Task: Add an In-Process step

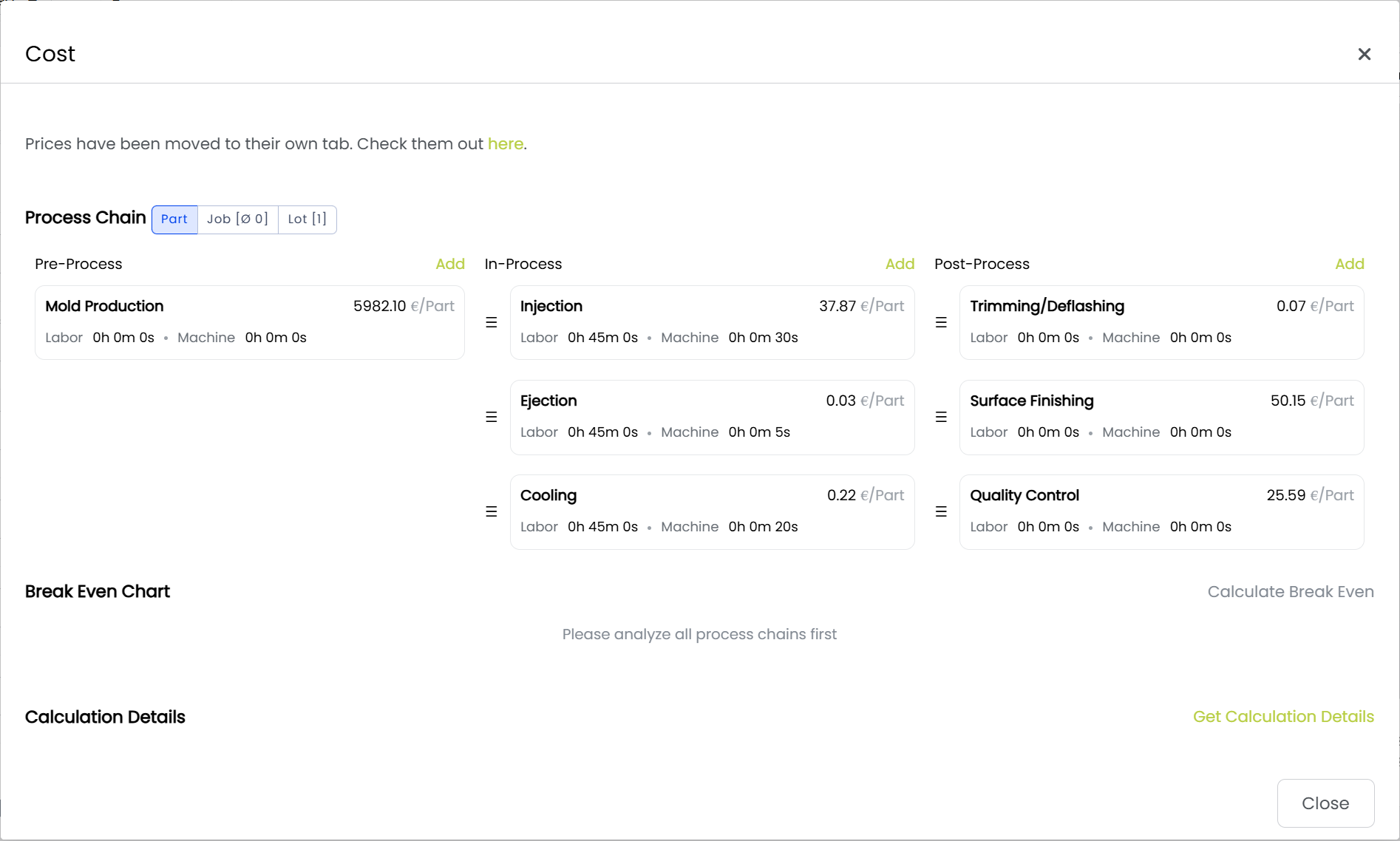Action: pyautogui.click(x=900, y=264)
